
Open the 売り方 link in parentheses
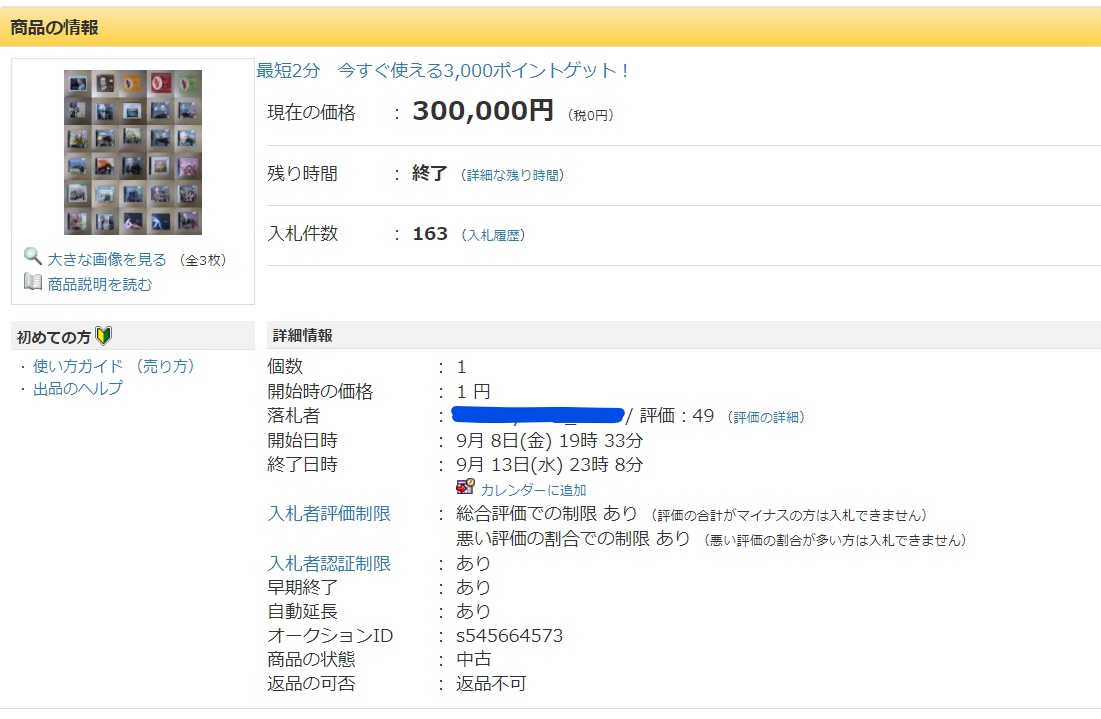[164, 366]
